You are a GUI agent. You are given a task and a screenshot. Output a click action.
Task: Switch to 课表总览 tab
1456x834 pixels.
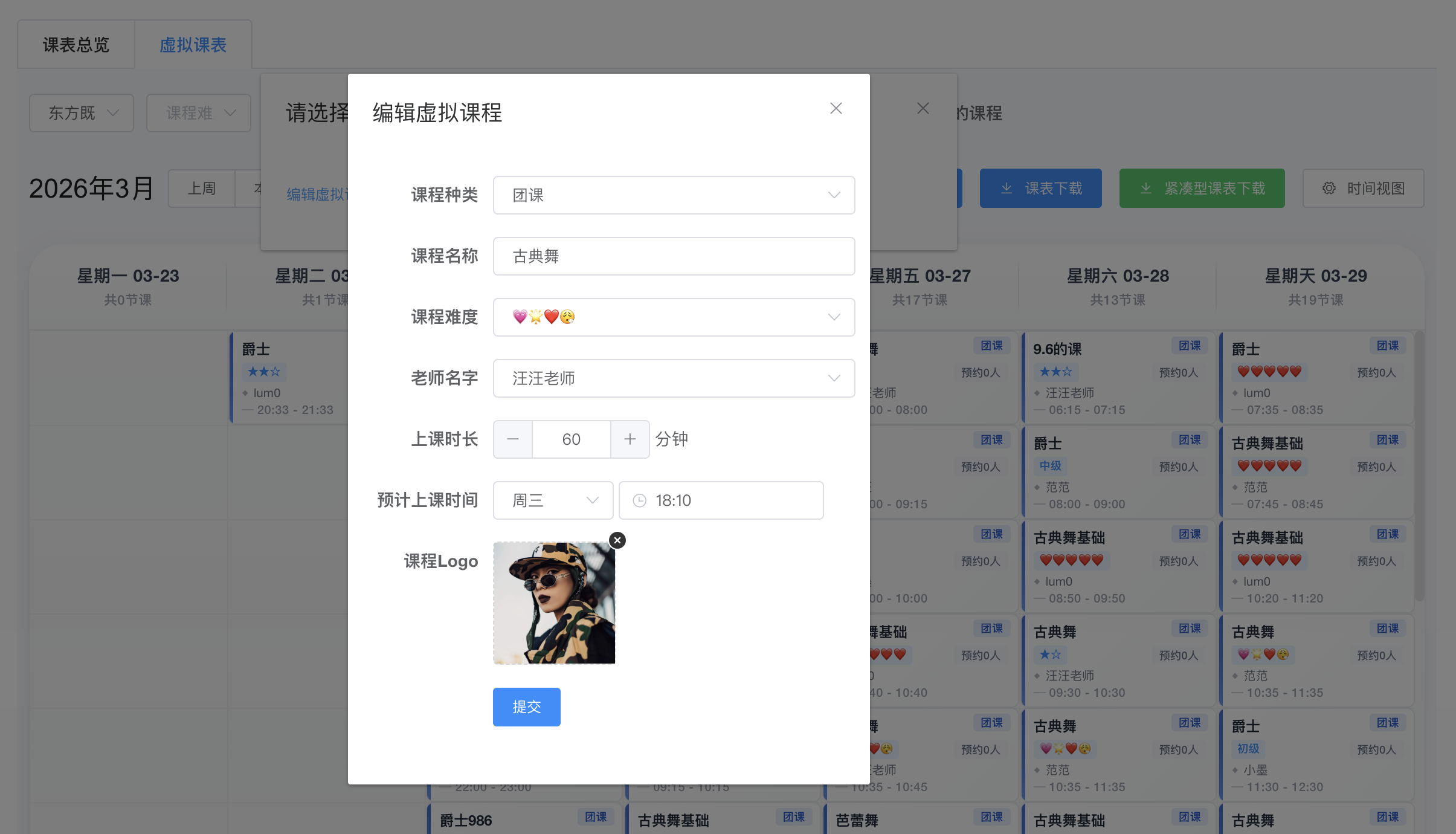coord(76,45)
